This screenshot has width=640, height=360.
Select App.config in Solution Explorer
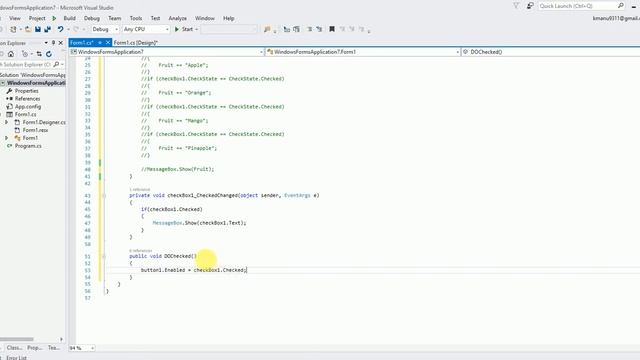28,107
